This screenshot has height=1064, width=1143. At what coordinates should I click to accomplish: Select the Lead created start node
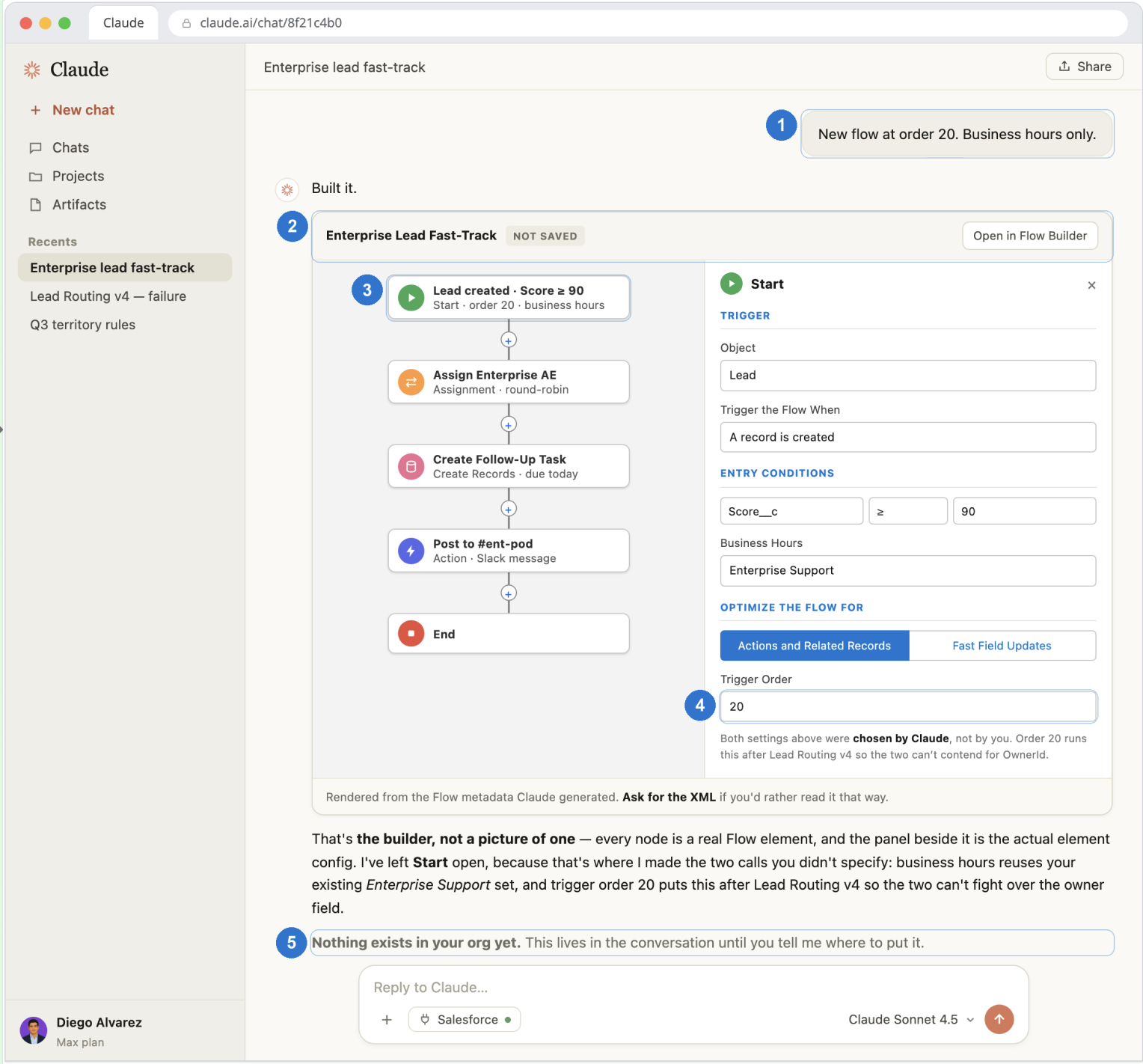click(x=509, y=298)
